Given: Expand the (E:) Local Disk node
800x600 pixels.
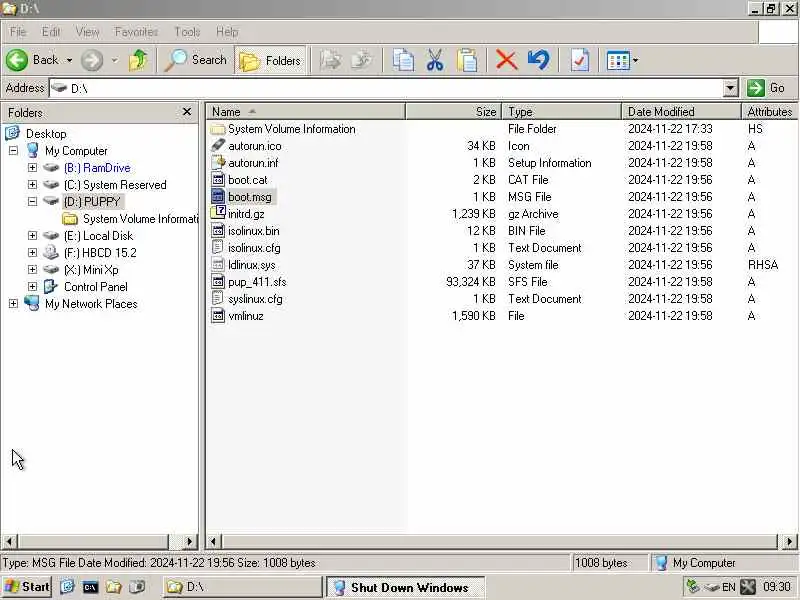Looking at the screenshot, I should (32, 235).
